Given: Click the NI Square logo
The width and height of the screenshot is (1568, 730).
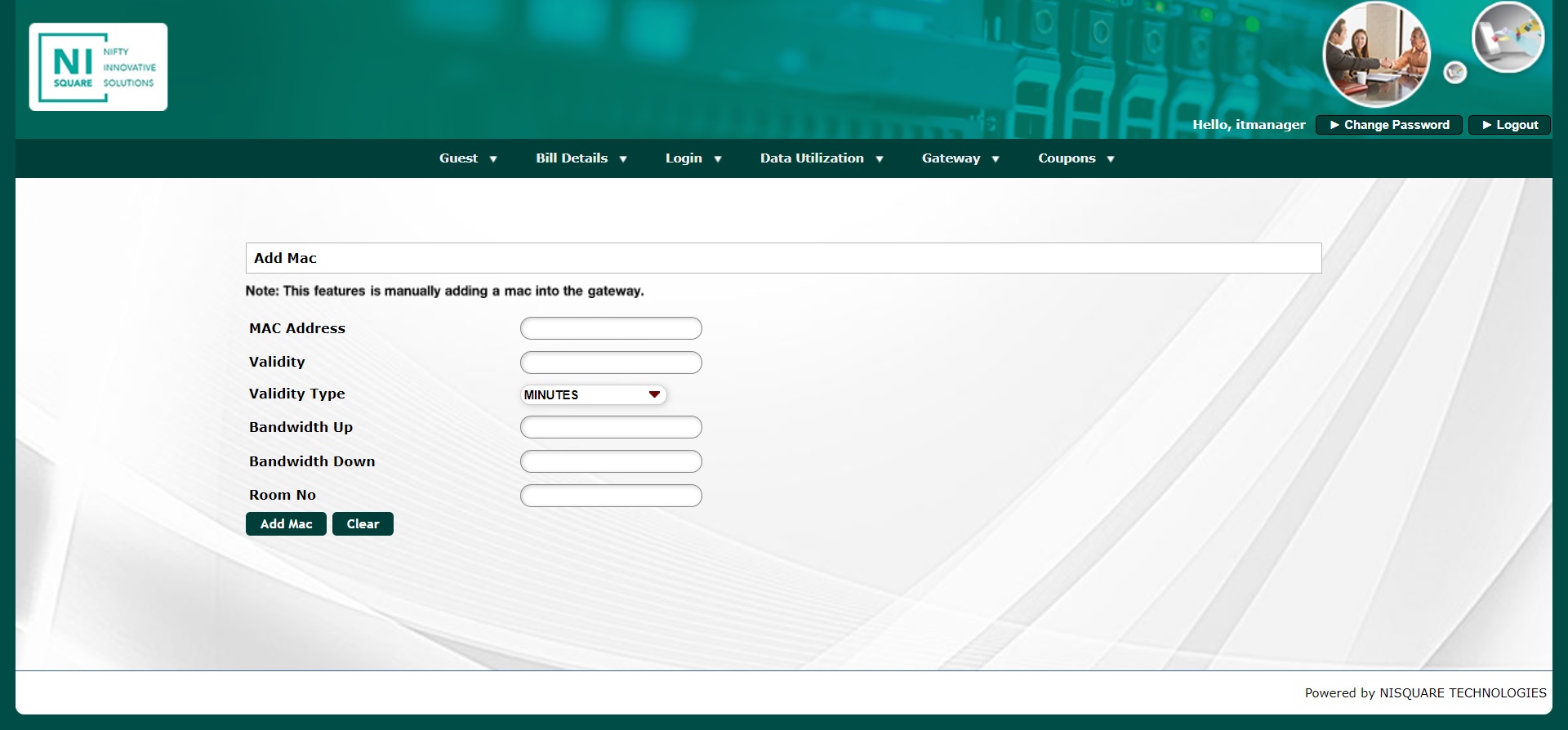Looking at the screenshot, I should 98,67.
